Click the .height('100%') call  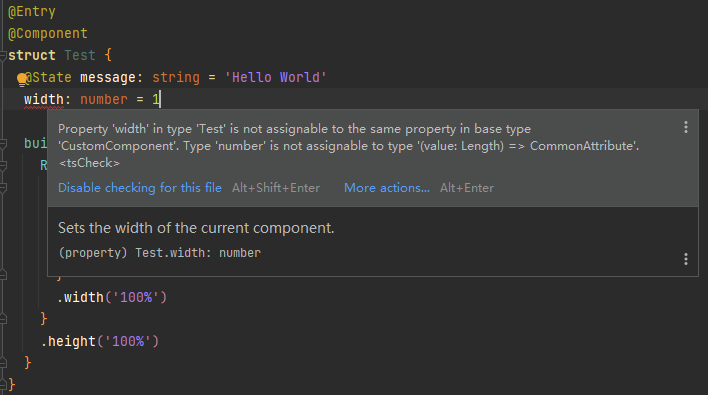point(100,341)
